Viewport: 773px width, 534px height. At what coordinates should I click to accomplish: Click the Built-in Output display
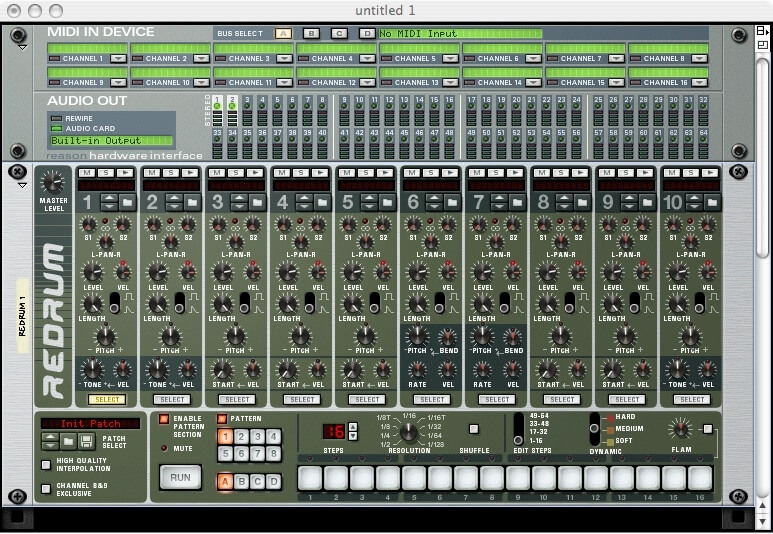tap(111, 141)
